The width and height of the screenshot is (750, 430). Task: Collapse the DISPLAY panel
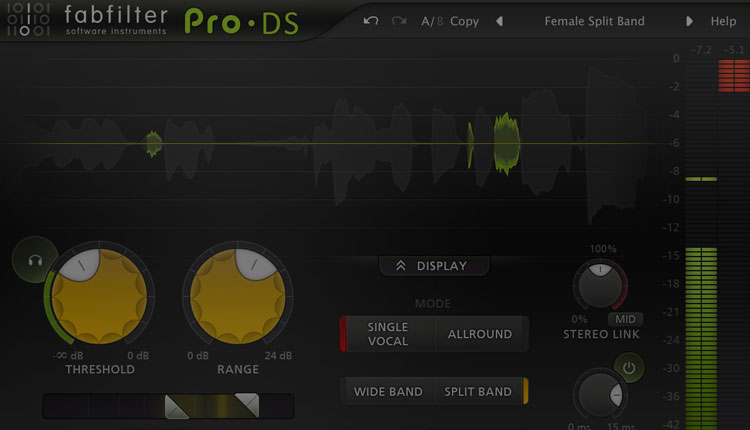coord(434,266)
